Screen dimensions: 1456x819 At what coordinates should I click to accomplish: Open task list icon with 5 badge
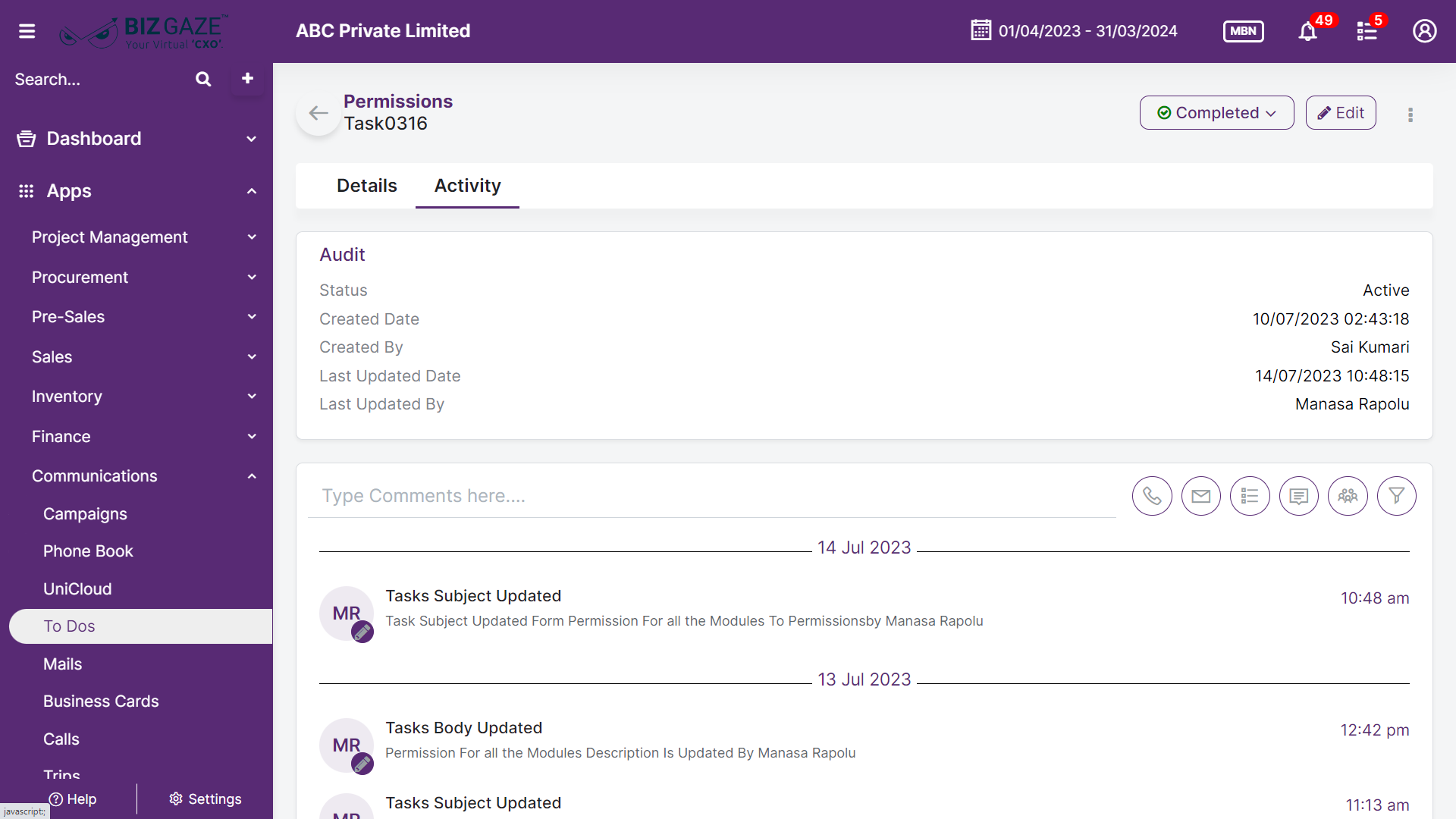tap(1367, 31)
